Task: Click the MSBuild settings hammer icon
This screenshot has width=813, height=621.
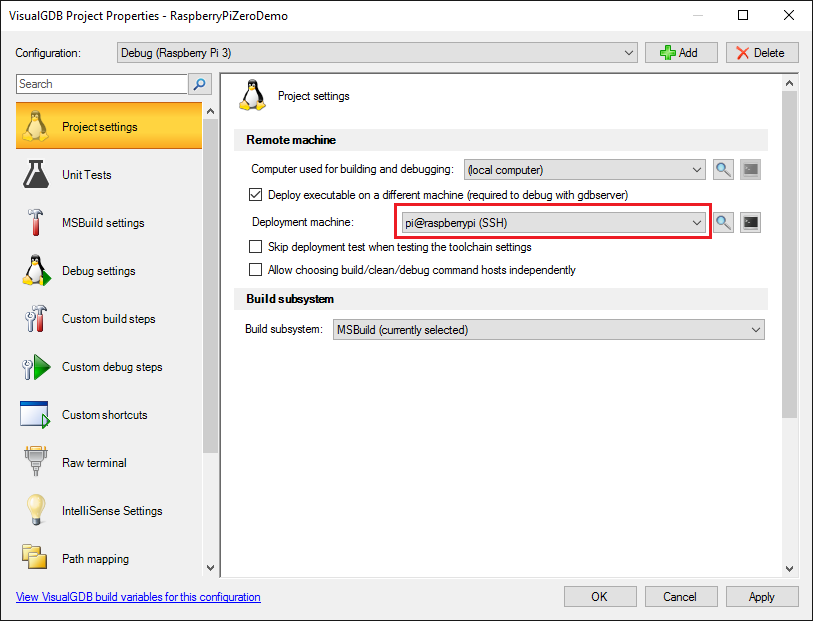Action: [x=35, y=222]
